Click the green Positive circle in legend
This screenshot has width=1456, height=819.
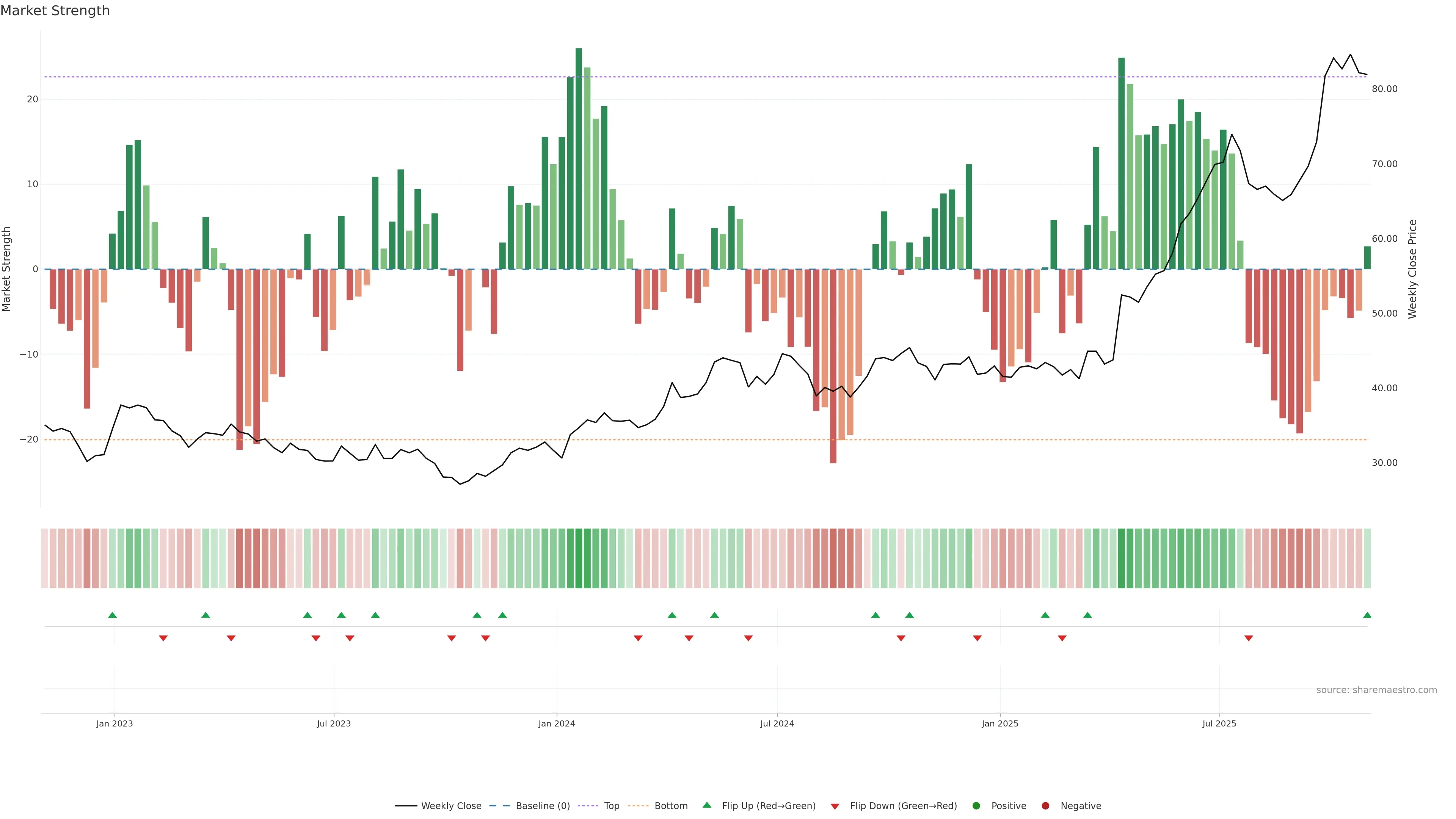pyautogui.click(x=976, y=806)
